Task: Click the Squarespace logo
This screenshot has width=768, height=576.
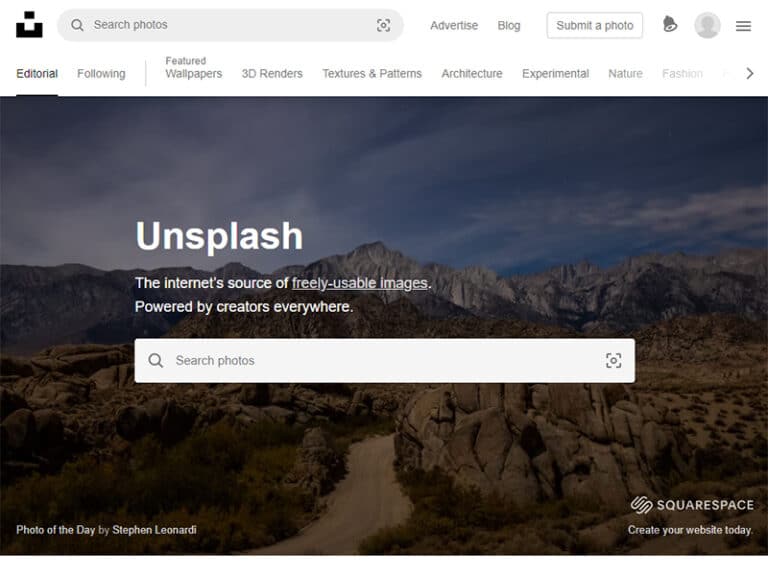Action: [691, 505]
